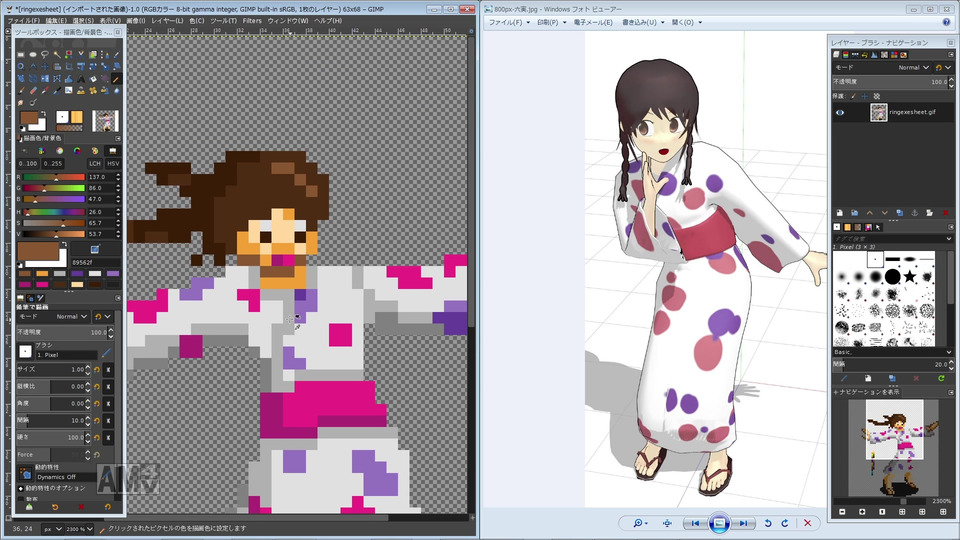Toggle visibility eye of ringexesheet.gif layer
Image resolution: width=960 pixels, height=540 pixels.
tap(839, 112)
